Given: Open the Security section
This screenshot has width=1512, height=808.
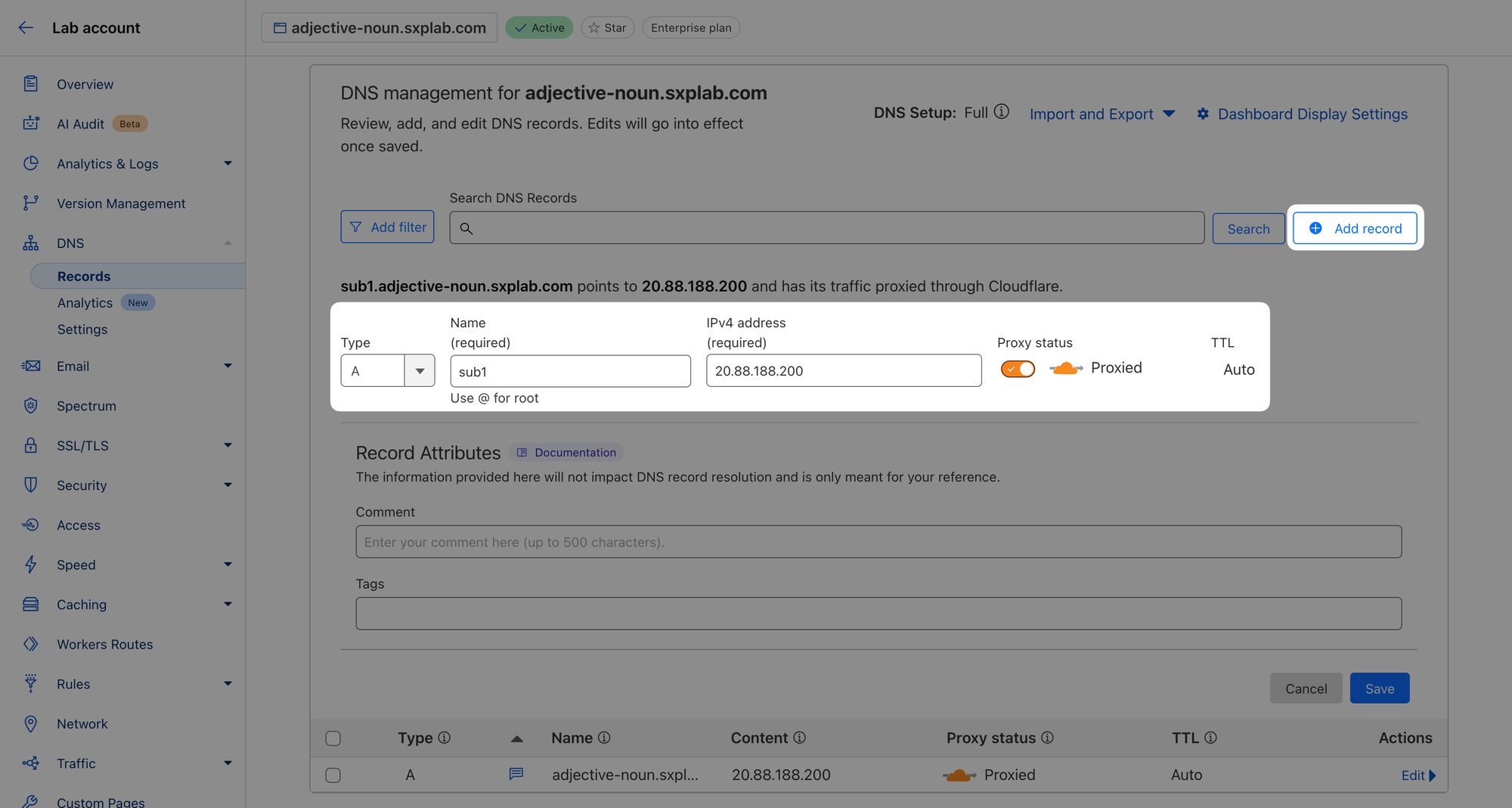Looking at the screenshot, I should [x=81, y=485].
